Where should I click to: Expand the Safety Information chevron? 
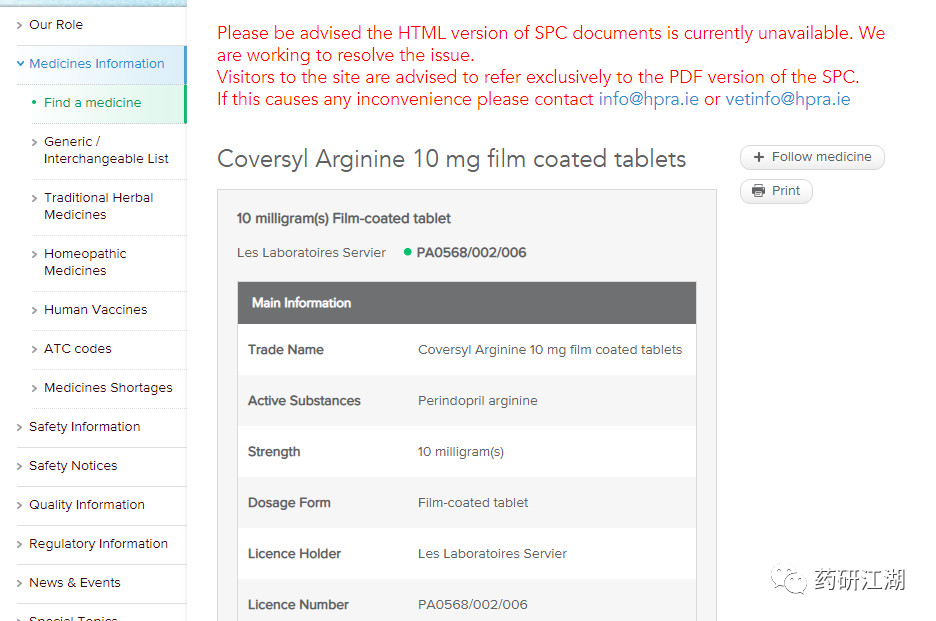coord(20,428)
